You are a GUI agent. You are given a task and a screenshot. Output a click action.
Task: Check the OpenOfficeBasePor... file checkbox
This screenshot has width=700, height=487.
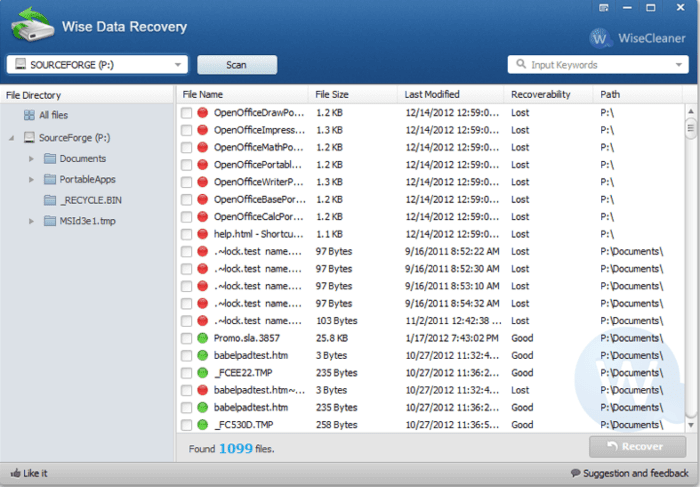[187, 200]
